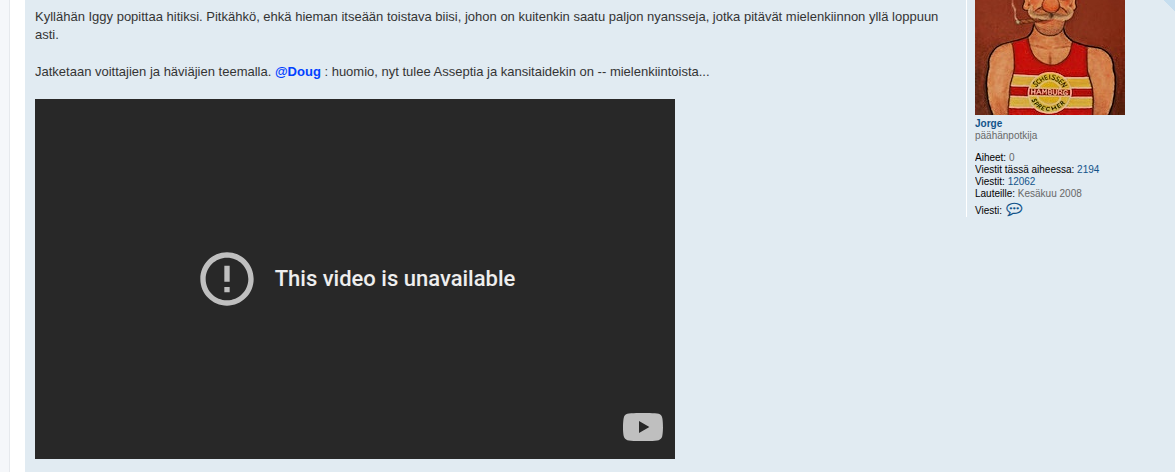The image size is (1175, 472).
Task: Open Jorge's avatar image
Action: 1049,57
